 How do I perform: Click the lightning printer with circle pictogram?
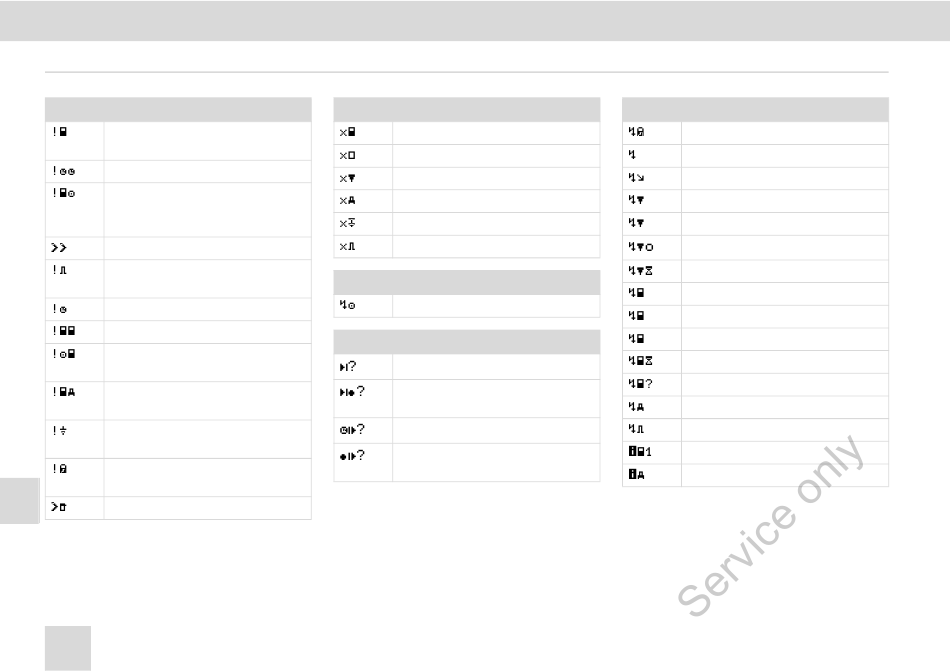pyautogui.click(x=640, y=246)
